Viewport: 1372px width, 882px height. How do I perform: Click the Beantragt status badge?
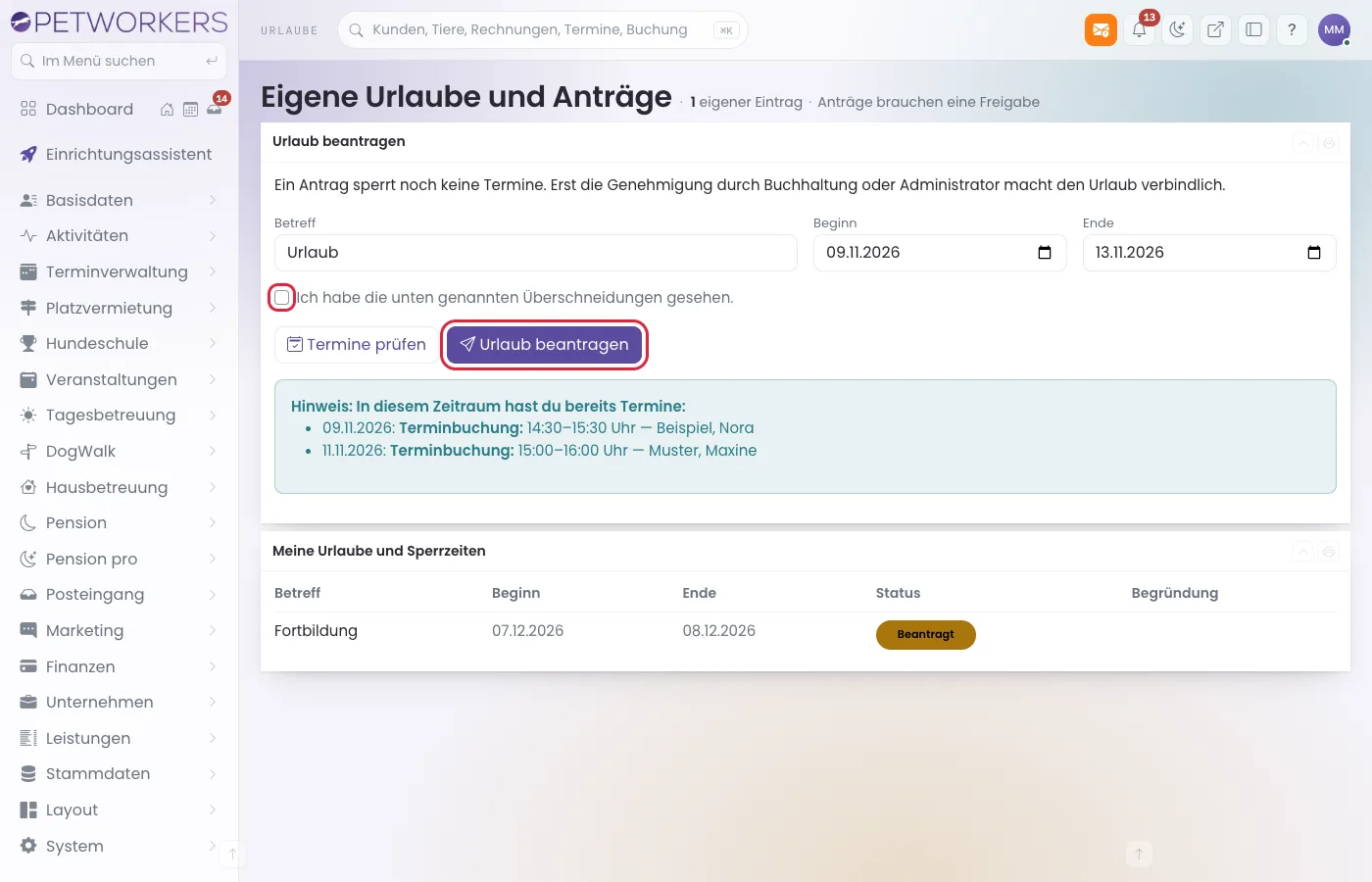(925, 635)
